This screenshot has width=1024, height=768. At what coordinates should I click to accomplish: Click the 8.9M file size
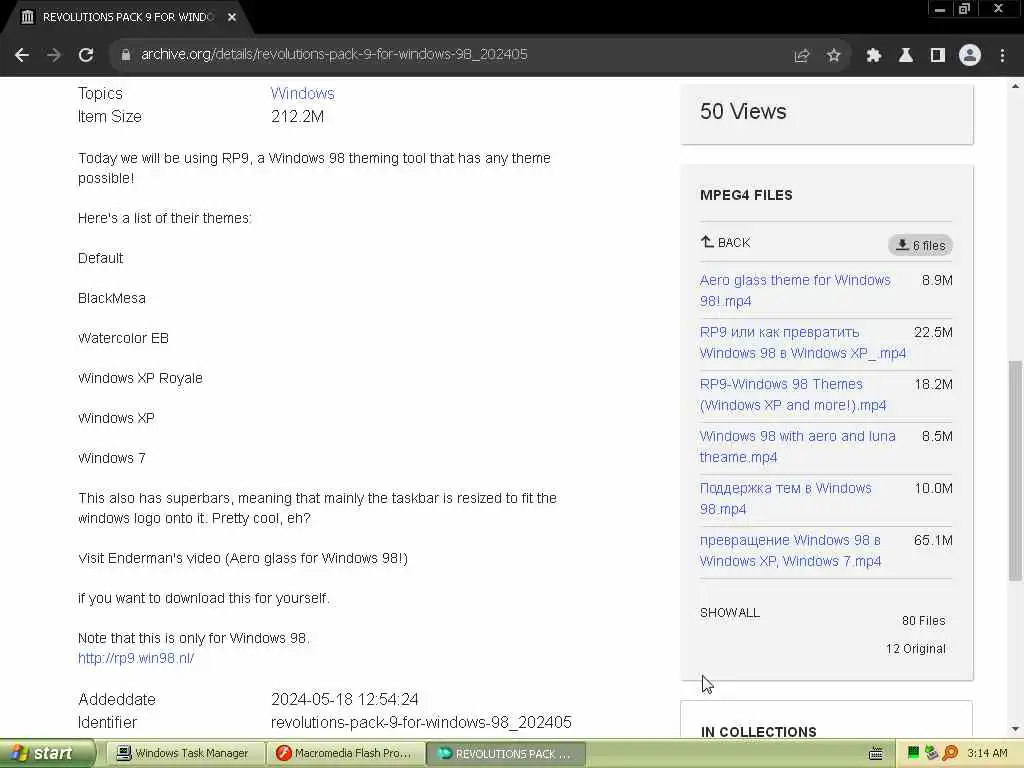[937, 280]
